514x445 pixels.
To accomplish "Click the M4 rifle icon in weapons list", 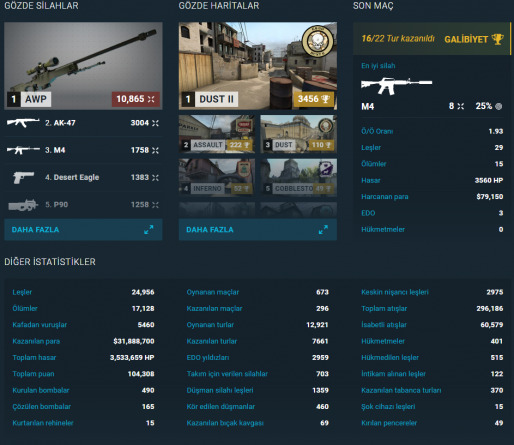I will (23, 150).
